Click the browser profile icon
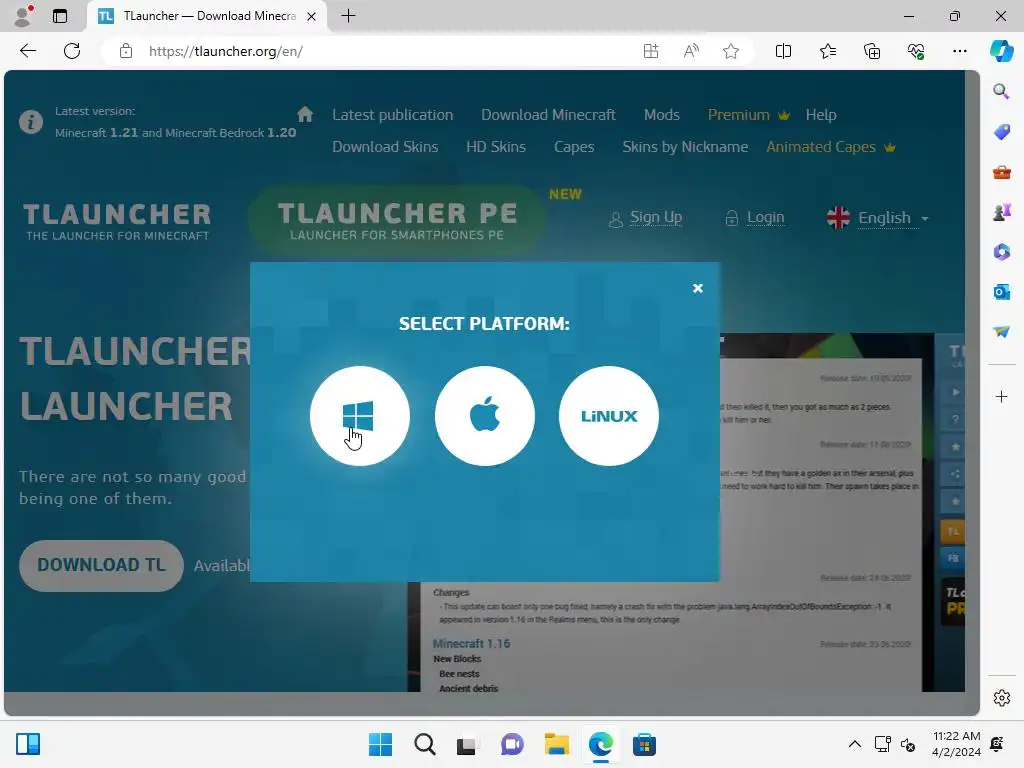Image resolution: width=1024 pixels, height=768 pixels. pyautogui.click(x=23, y=16)
